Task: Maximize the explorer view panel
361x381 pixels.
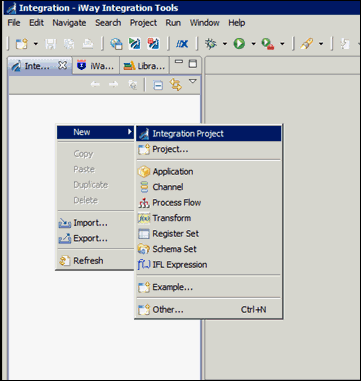Action: (x=193, y=64)
